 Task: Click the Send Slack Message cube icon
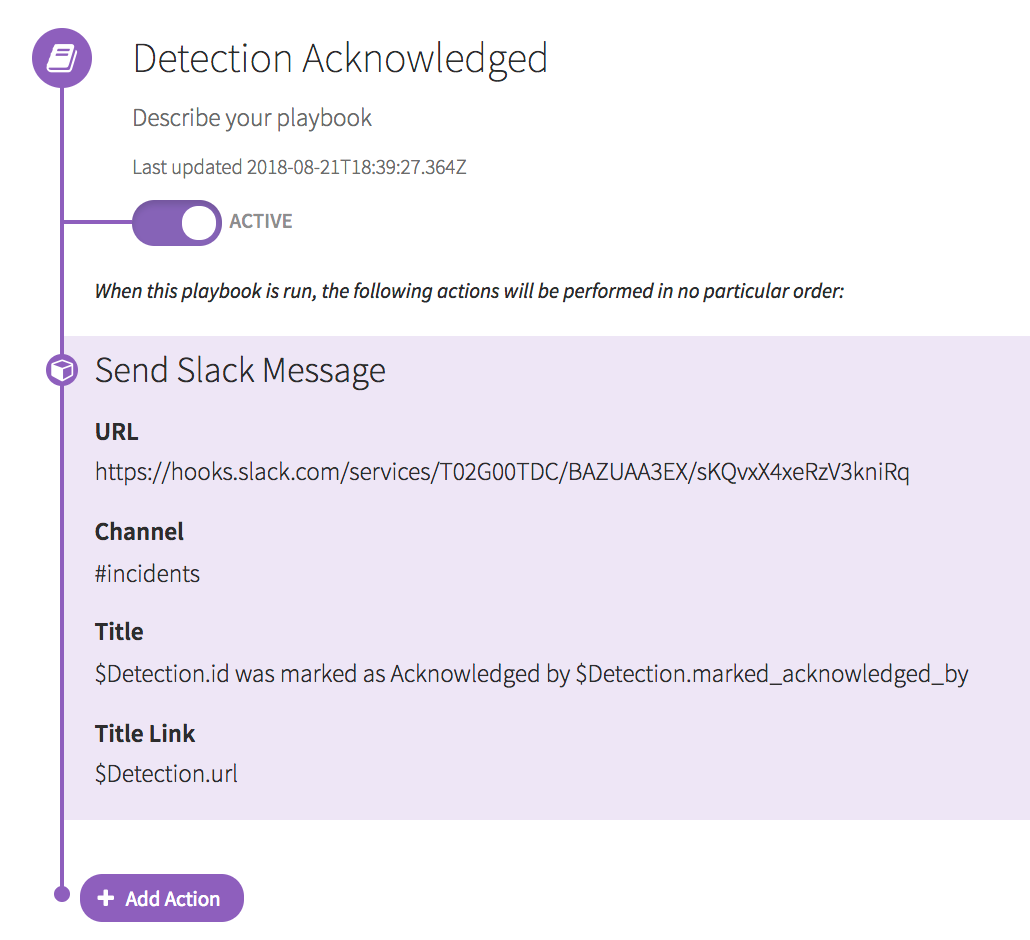click(x=62, y=371)
